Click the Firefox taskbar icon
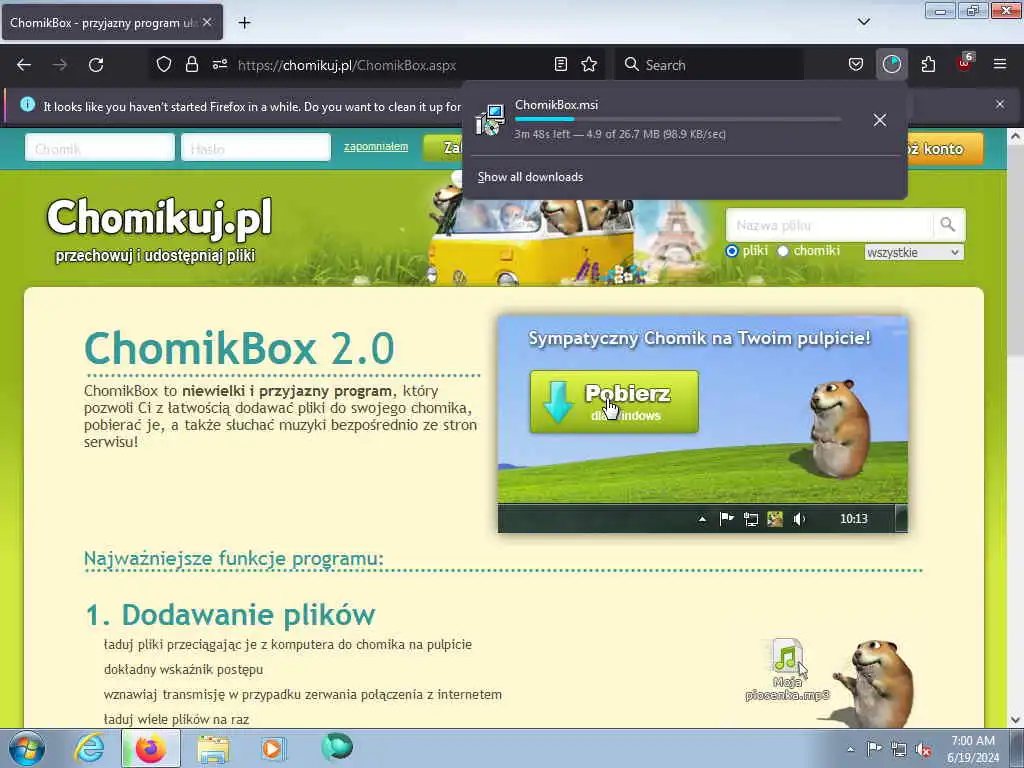Image resolution: width=1024 pixels, height=768 pixels. tap(151, 748)
